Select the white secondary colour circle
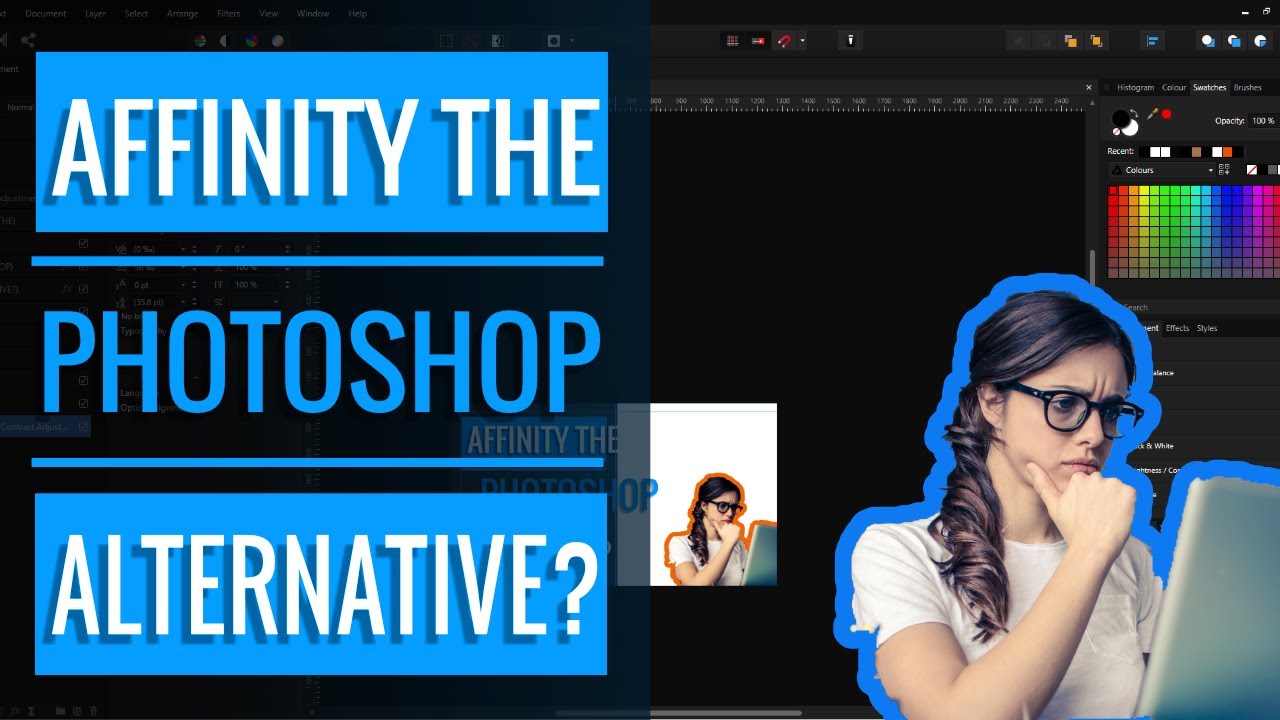The width and height of the screenshot is (1280, 720). coord(1130,127)
